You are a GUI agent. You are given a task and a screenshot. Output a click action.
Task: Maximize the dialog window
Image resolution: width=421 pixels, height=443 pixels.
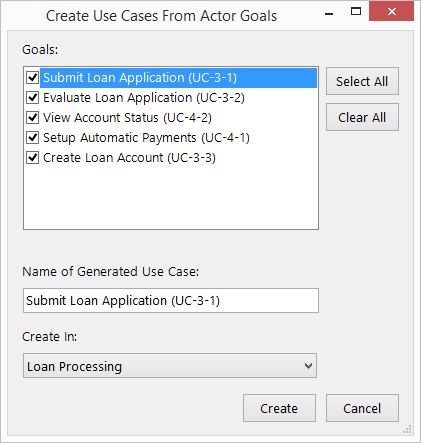tap(356, 12)
